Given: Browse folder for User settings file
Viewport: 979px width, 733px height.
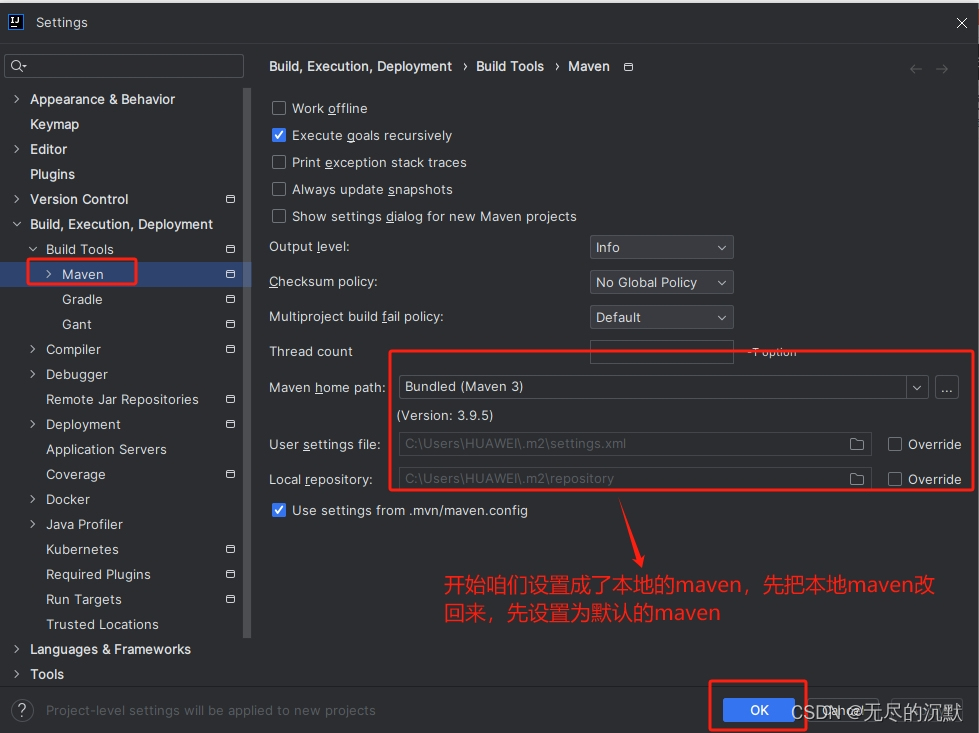Looking at the screenshot, I should point(857,444).
